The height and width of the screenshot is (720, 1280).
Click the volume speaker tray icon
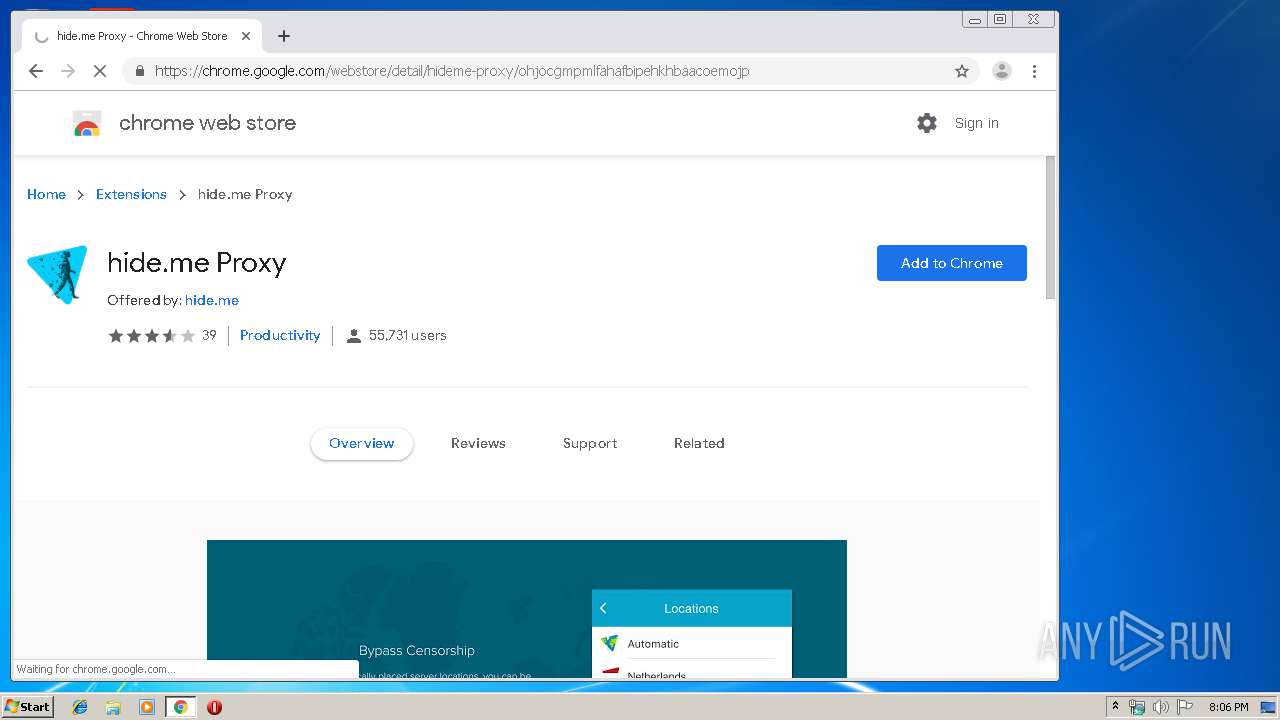[x=1161, y=707]
